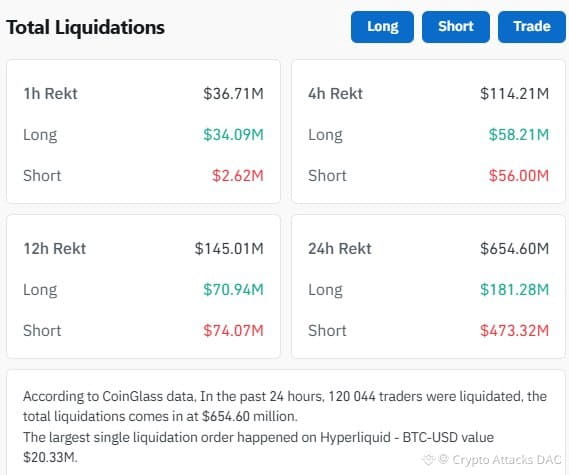Open the Trade button
This screenshot has height=475, width=569.
pos(532,27)
